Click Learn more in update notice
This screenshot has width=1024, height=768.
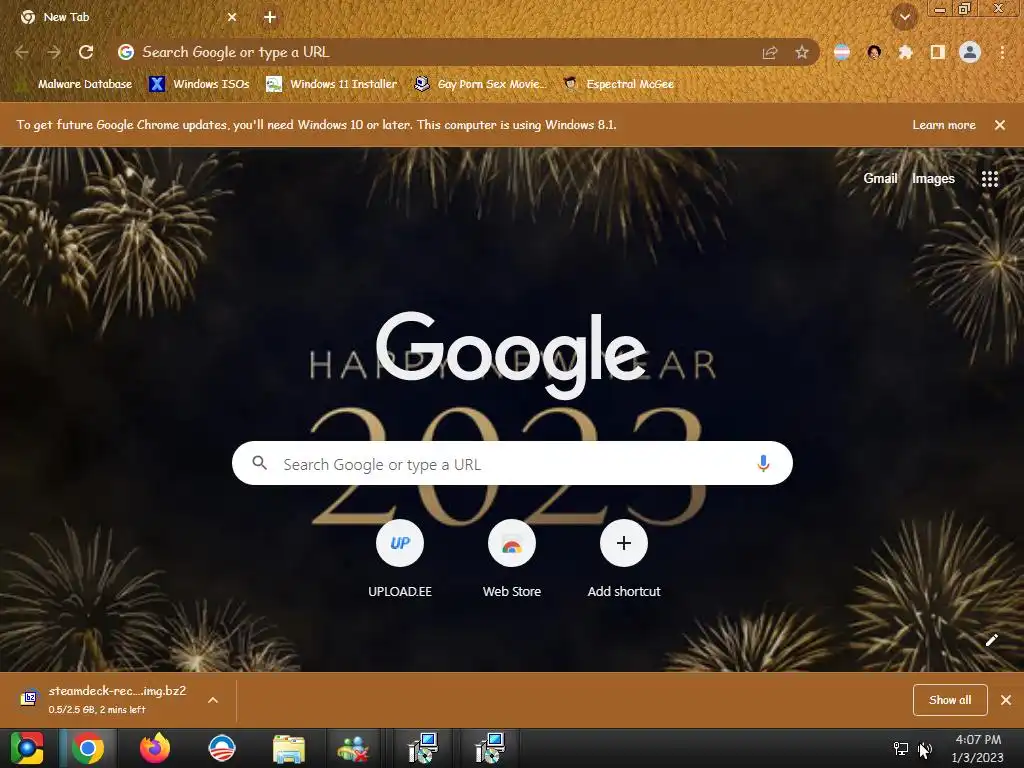click(944, 125)
